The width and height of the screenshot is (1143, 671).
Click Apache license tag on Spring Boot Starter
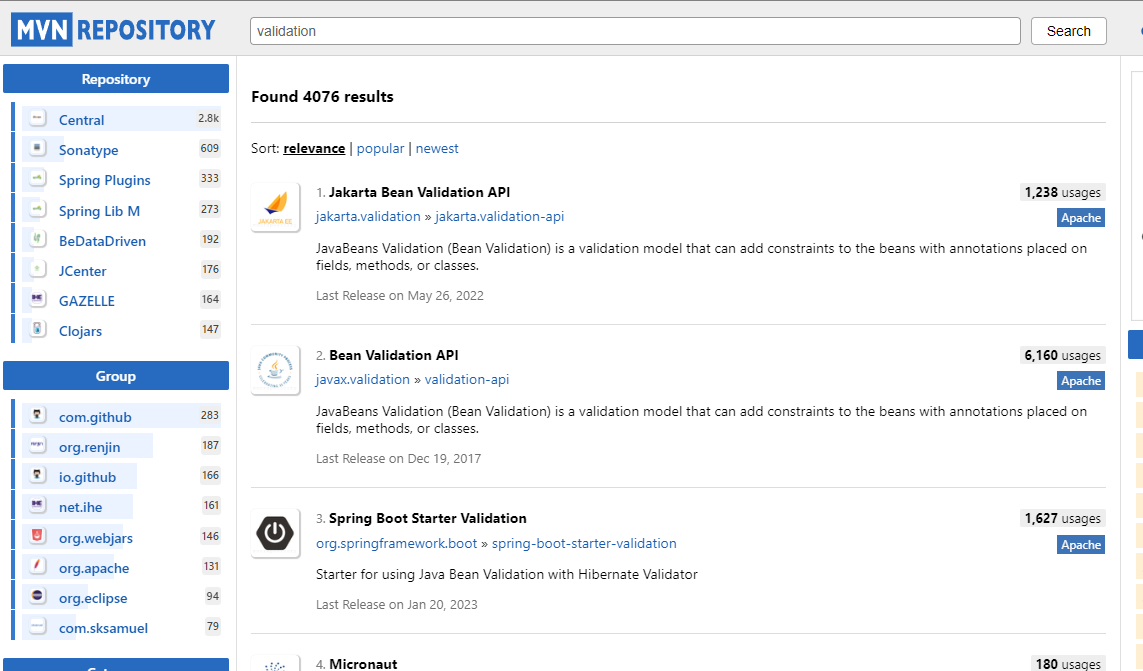pyautogui.click(x=1081, y=545)
